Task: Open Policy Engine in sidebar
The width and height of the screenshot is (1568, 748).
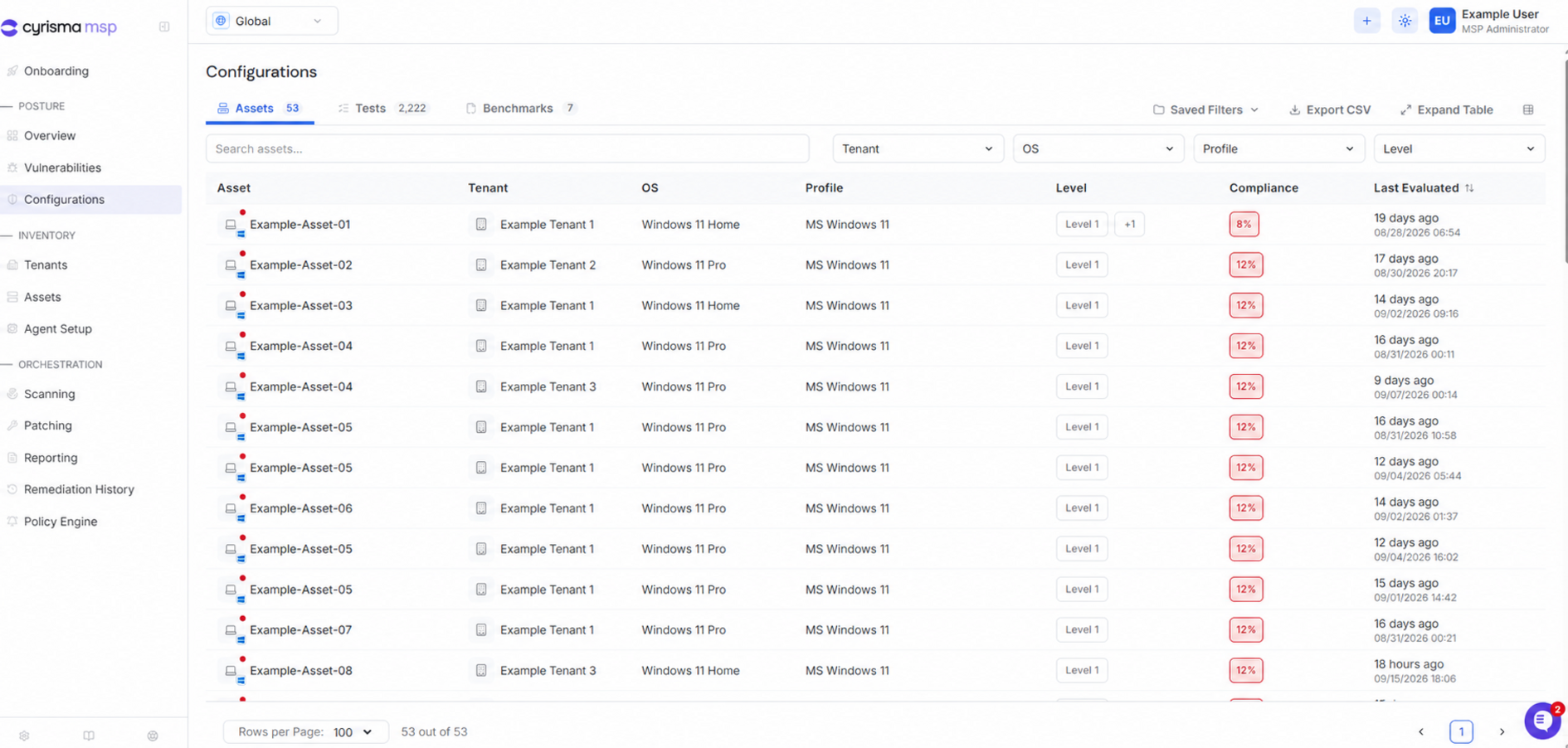Action: tap(61, 522)
